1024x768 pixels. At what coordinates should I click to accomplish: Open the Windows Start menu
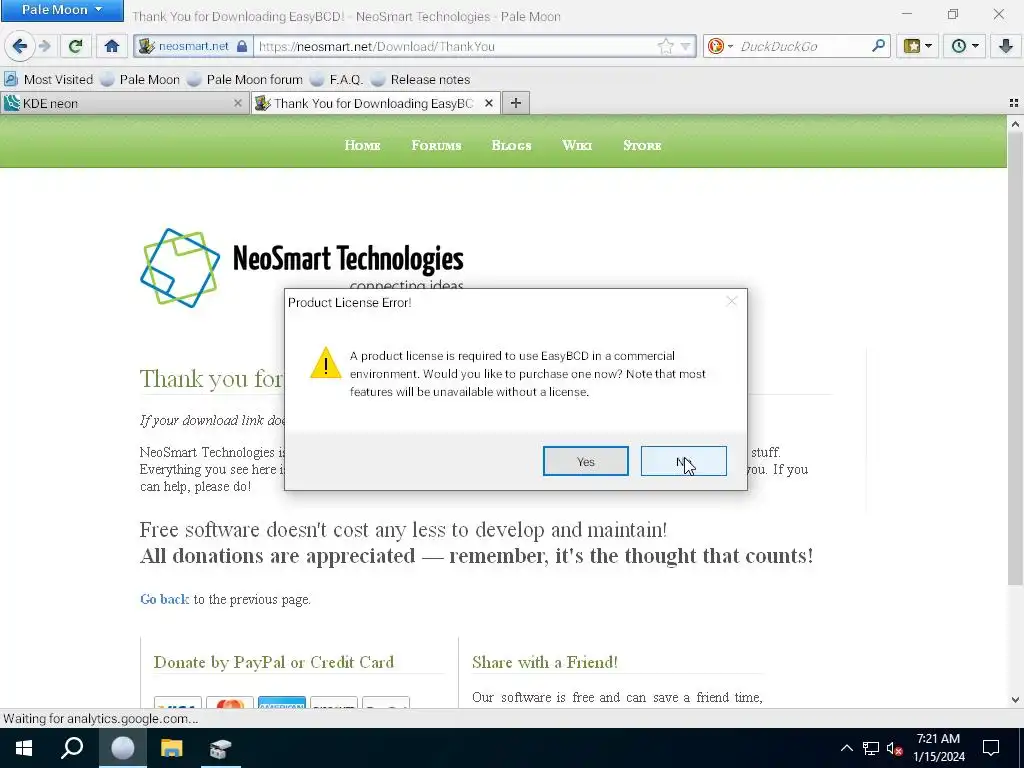click(x=24, y=748)
